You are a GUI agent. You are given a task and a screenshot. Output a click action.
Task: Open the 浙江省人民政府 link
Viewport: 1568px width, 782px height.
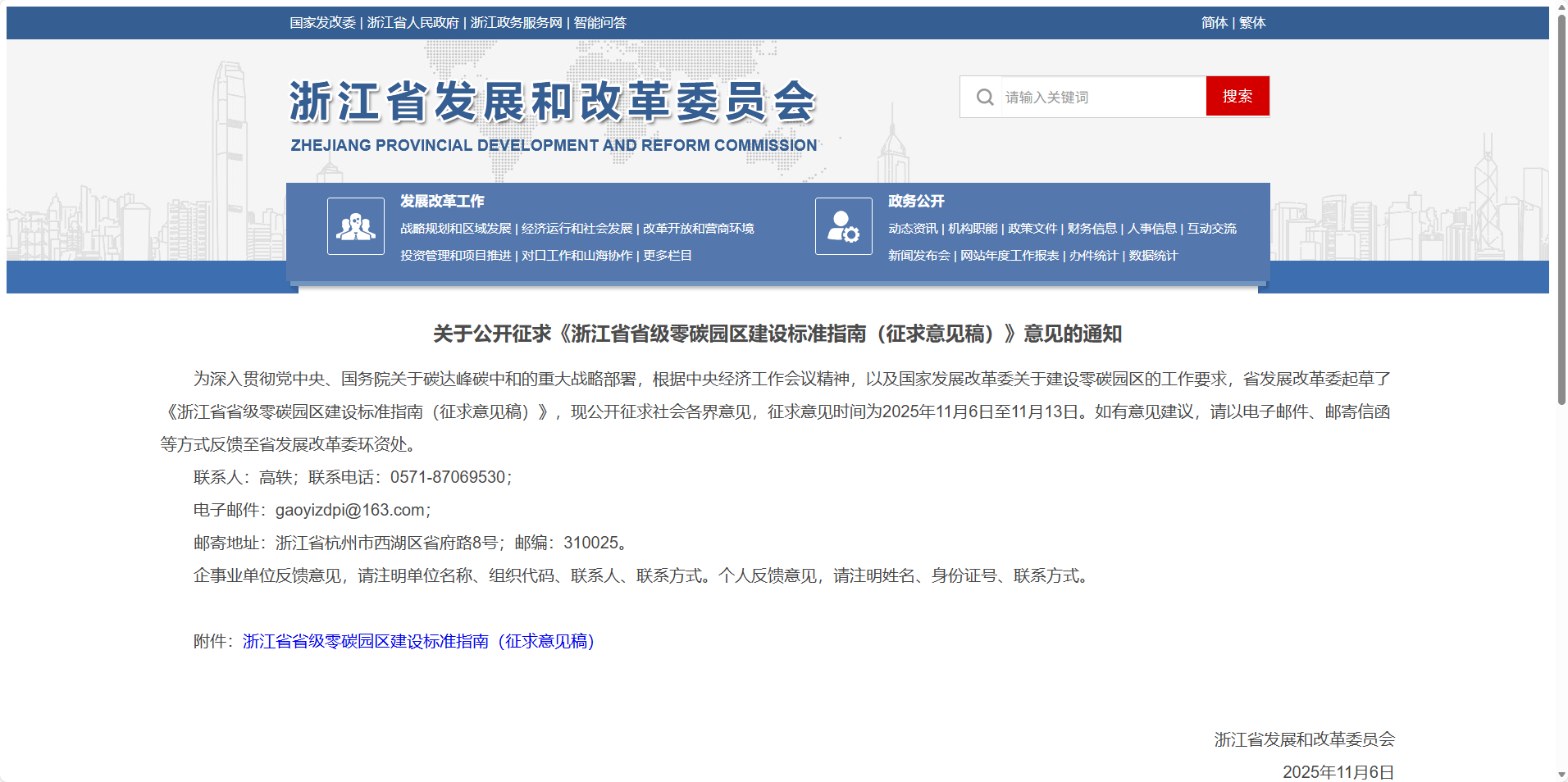tap(413, 23)
